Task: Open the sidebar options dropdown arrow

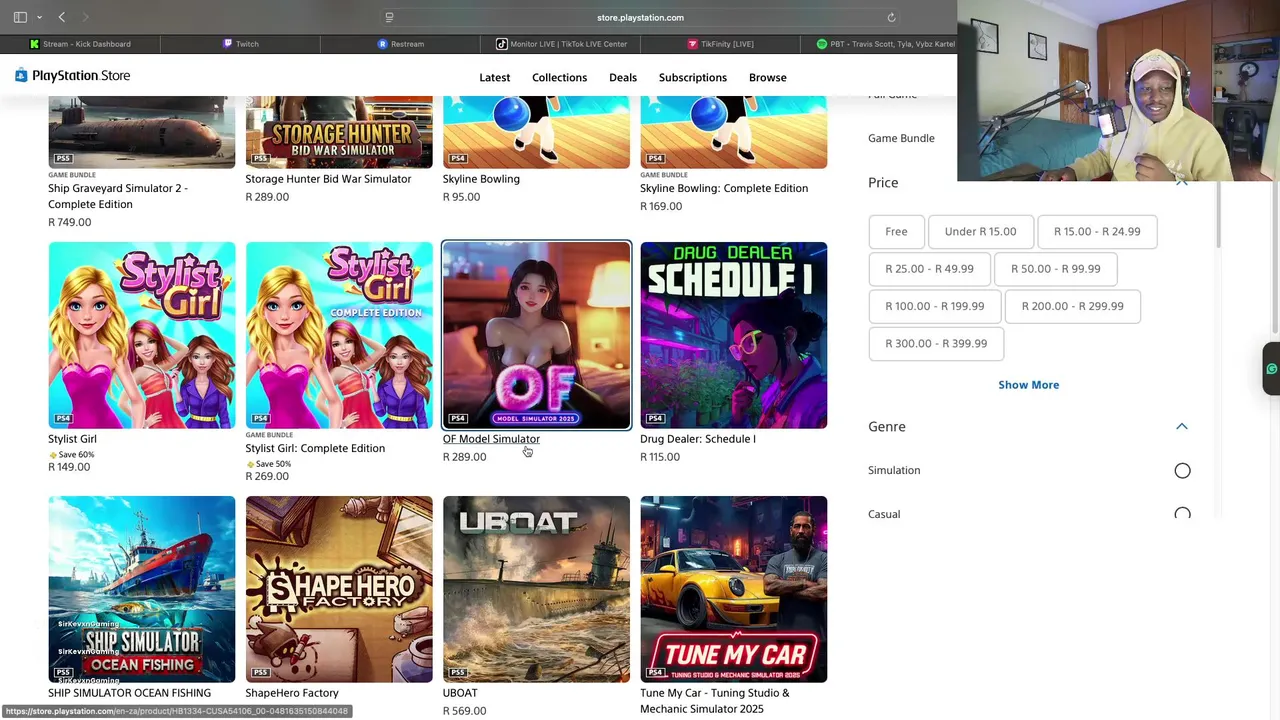Action: point(39,17)
